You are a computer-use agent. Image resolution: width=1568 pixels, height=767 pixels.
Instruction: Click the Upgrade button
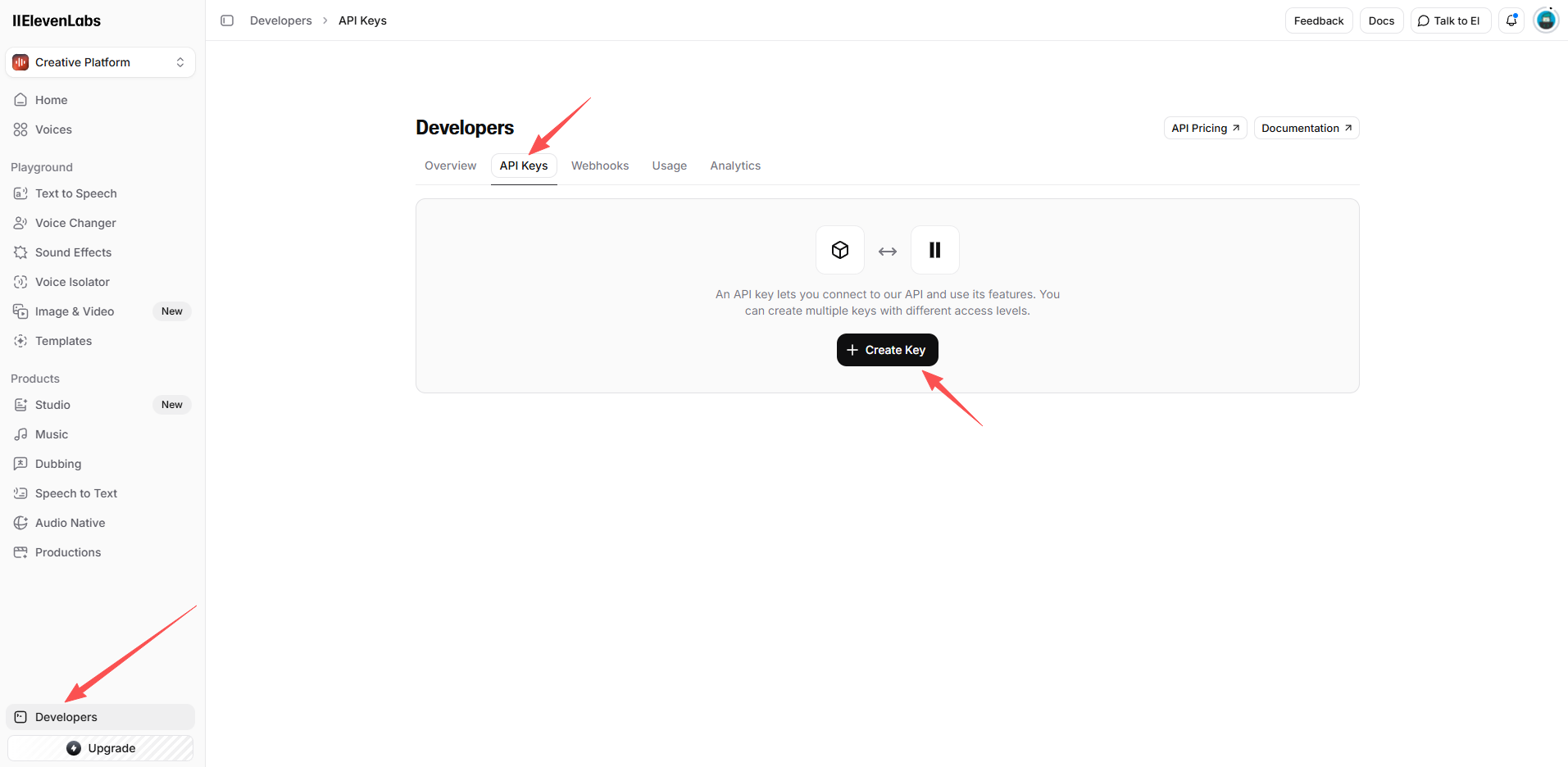click(x=101, y=748)
